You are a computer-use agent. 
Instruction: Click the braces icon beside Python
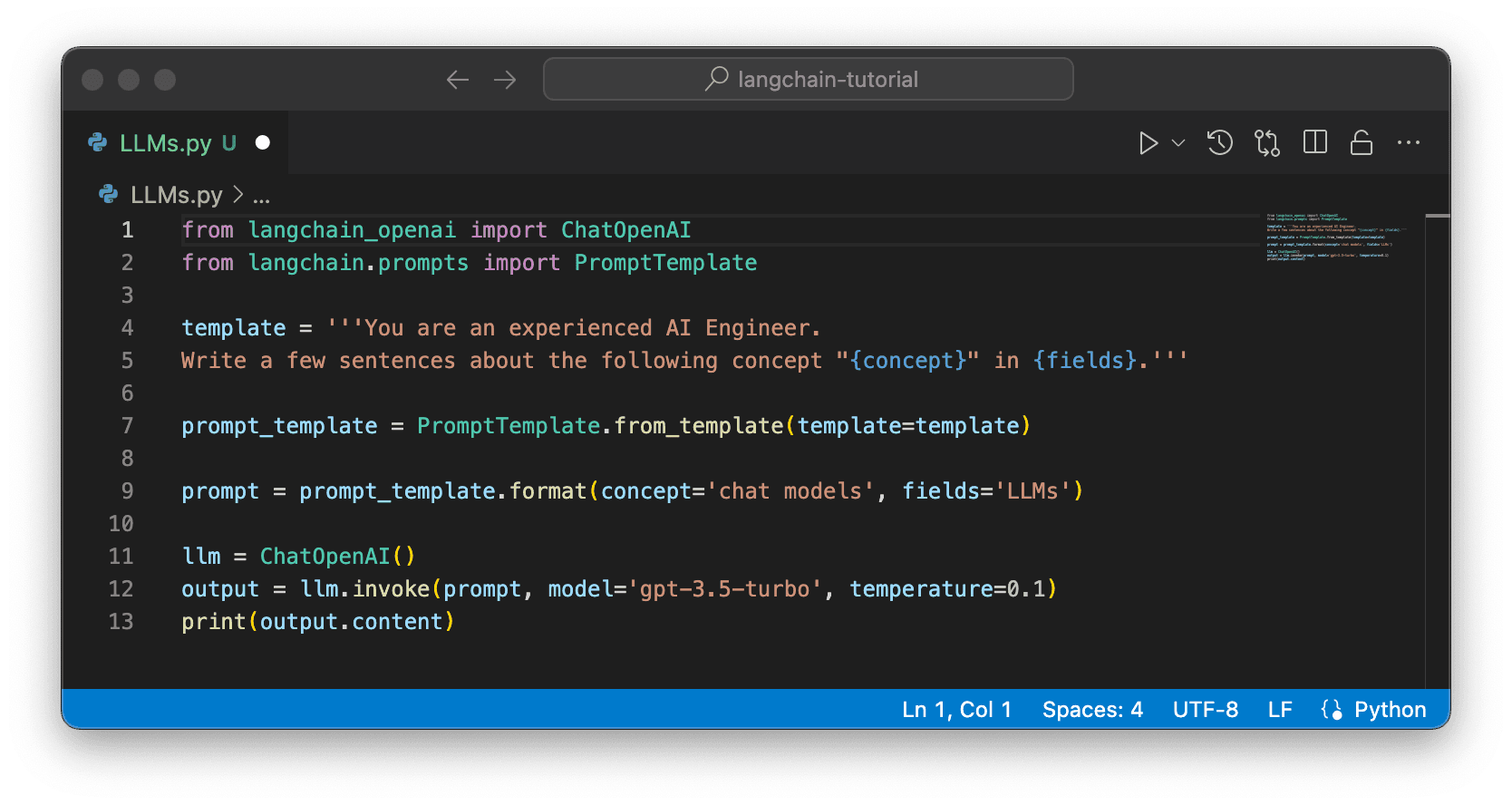point(1332,710)
